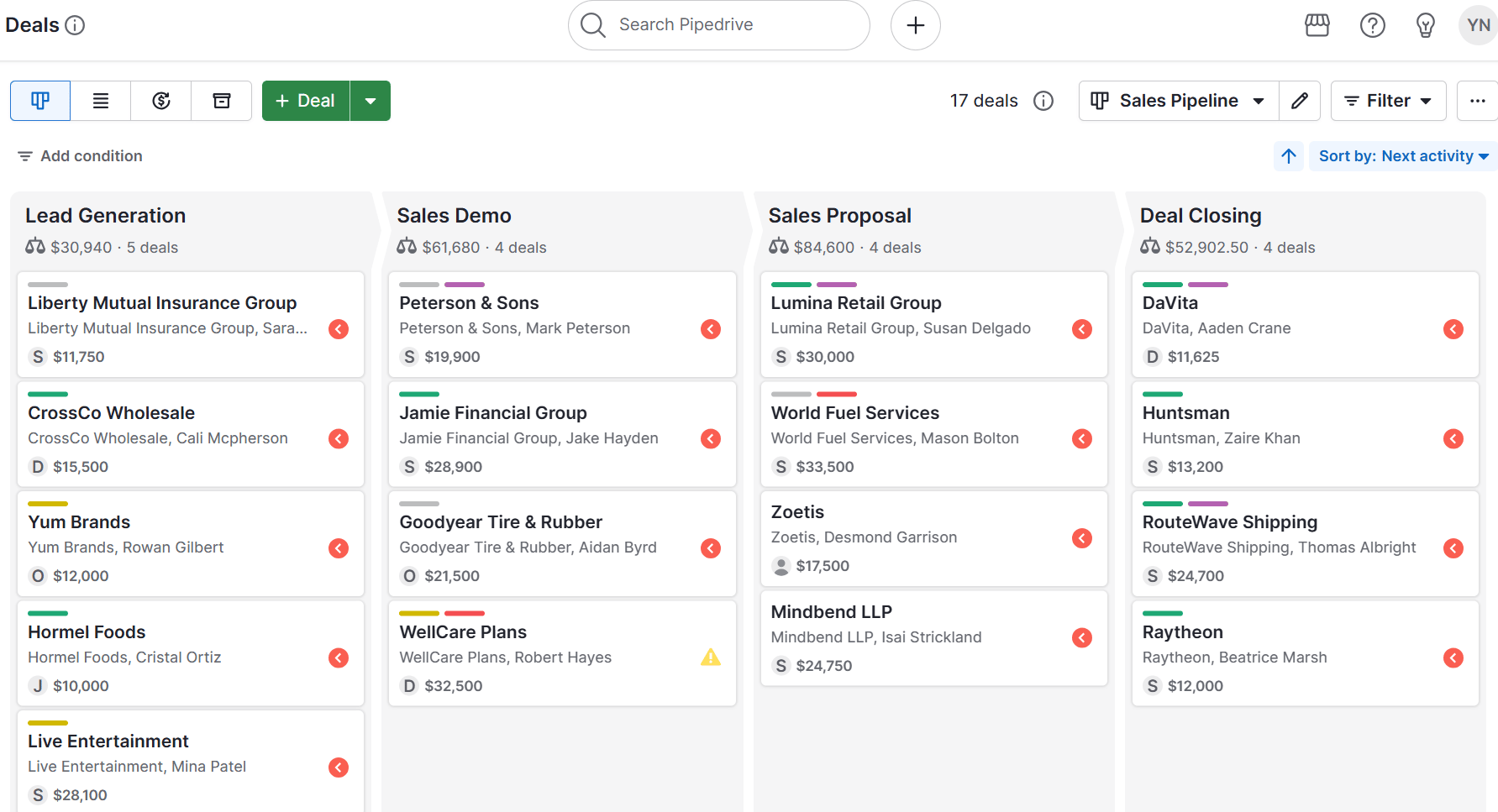The height and width of the screenshot is (812, 1498).
Task: Open the lightbulb tips icon
Action: pyautogui.click(x=1426, y=25)
